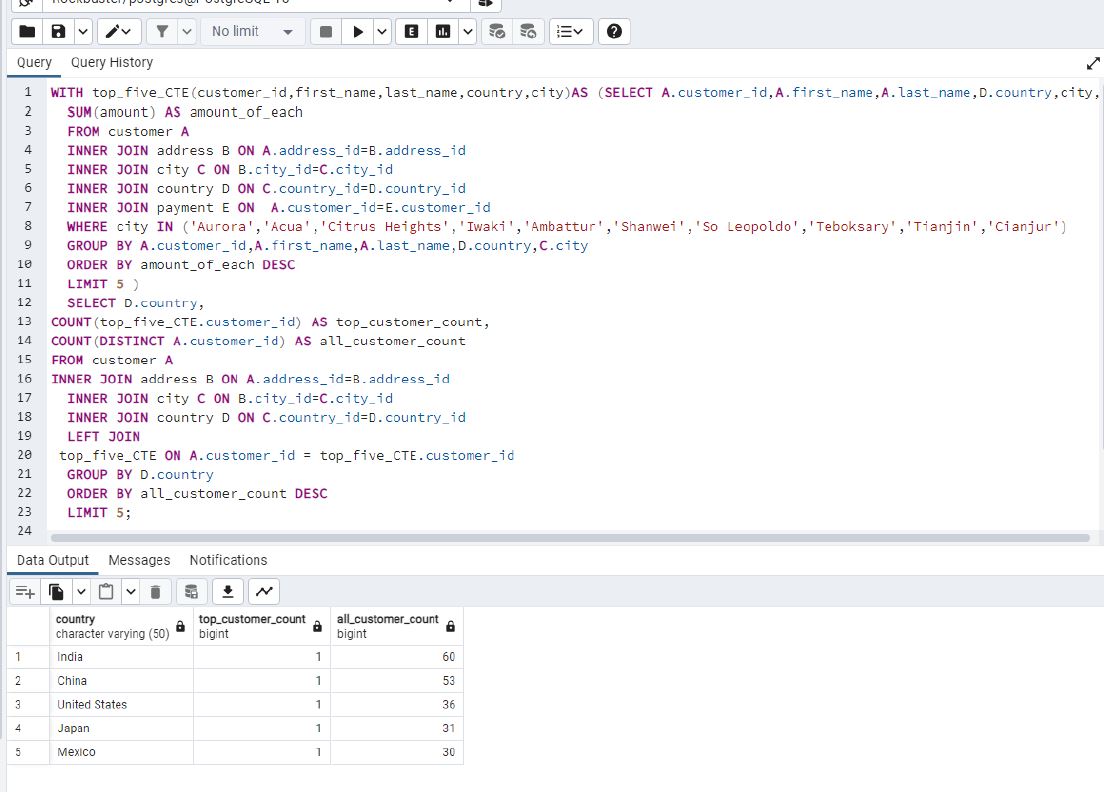Open the Help question mark icon
The image size is (1104, 792).
point(614,32)
